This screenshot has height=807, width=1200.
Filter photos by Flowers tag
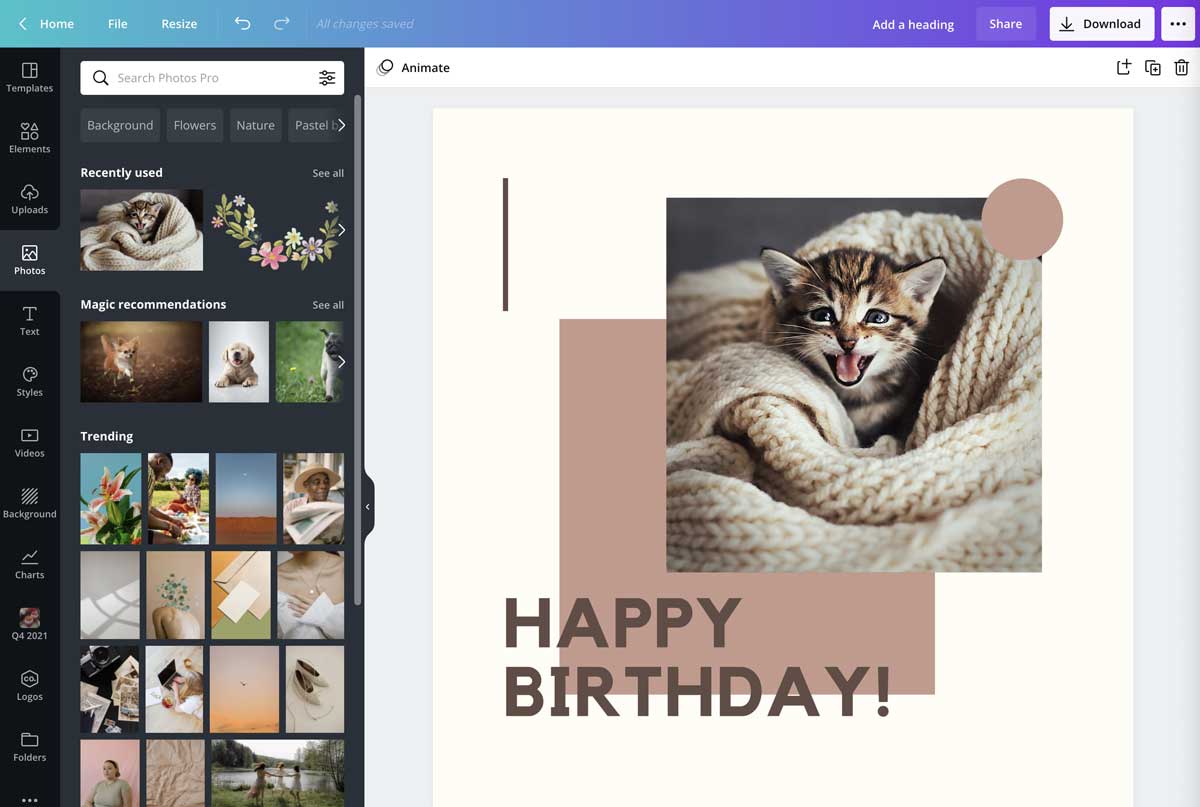194,125
